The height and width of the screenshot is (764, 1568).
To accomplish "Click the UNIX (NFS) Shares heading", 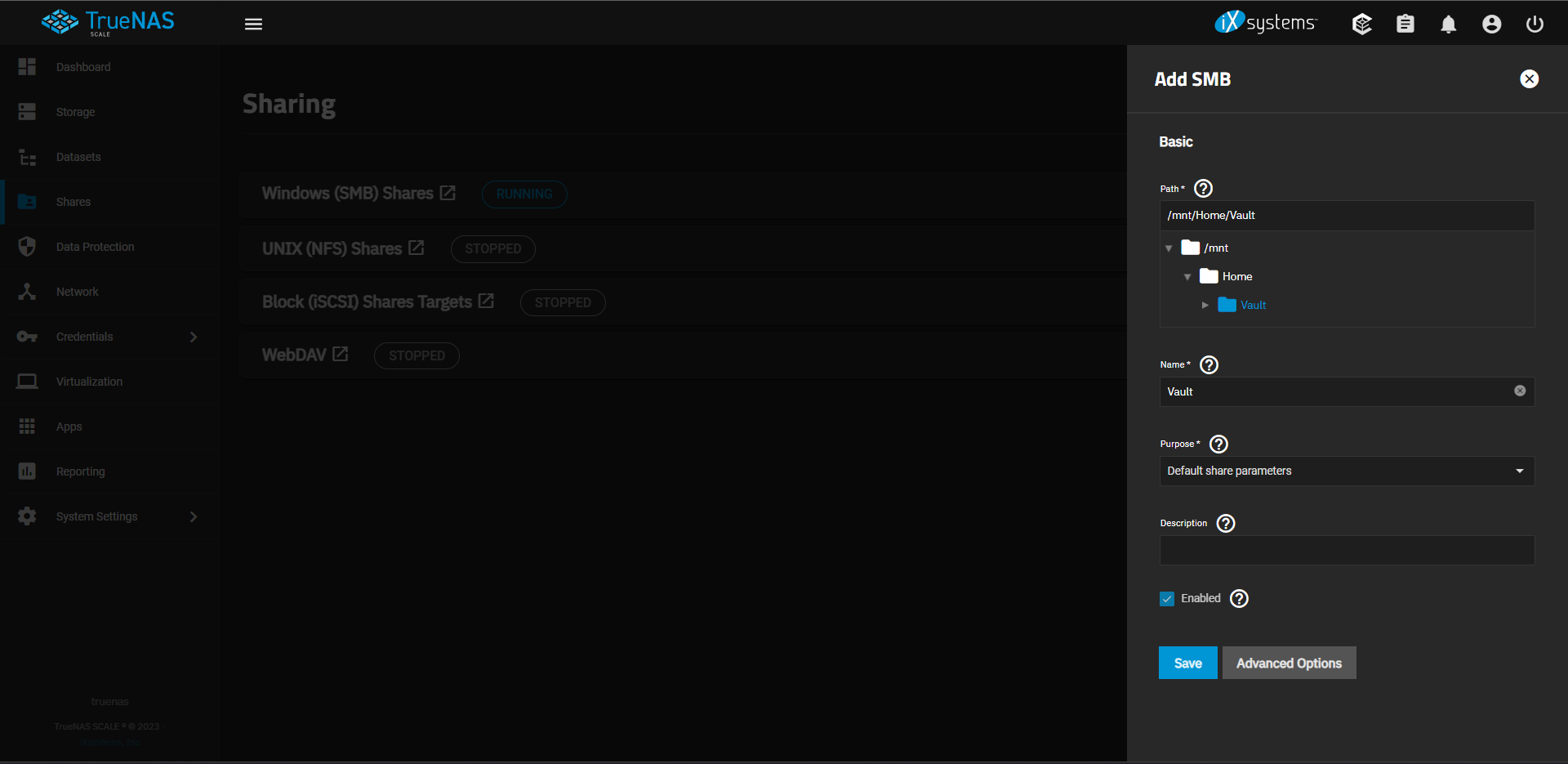I will coord(332,248).
